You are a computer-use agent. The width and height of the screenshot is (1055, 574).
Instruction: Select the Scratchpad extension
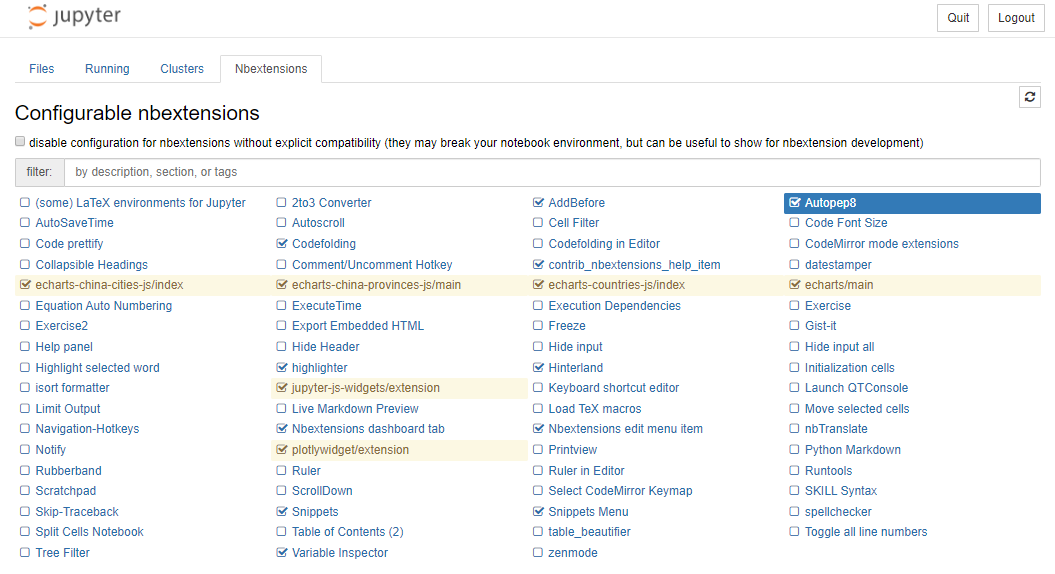click(66, 491)
